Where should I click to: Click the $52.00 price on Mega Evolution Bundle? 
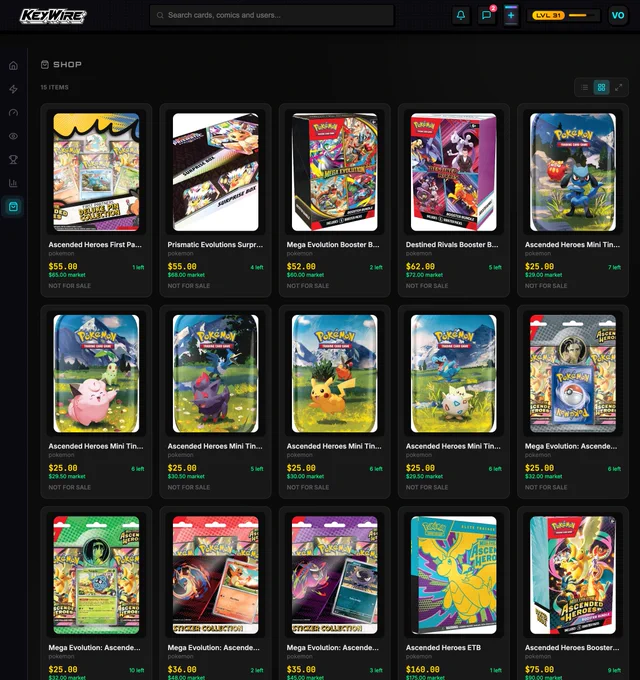[x=301, y=266]
